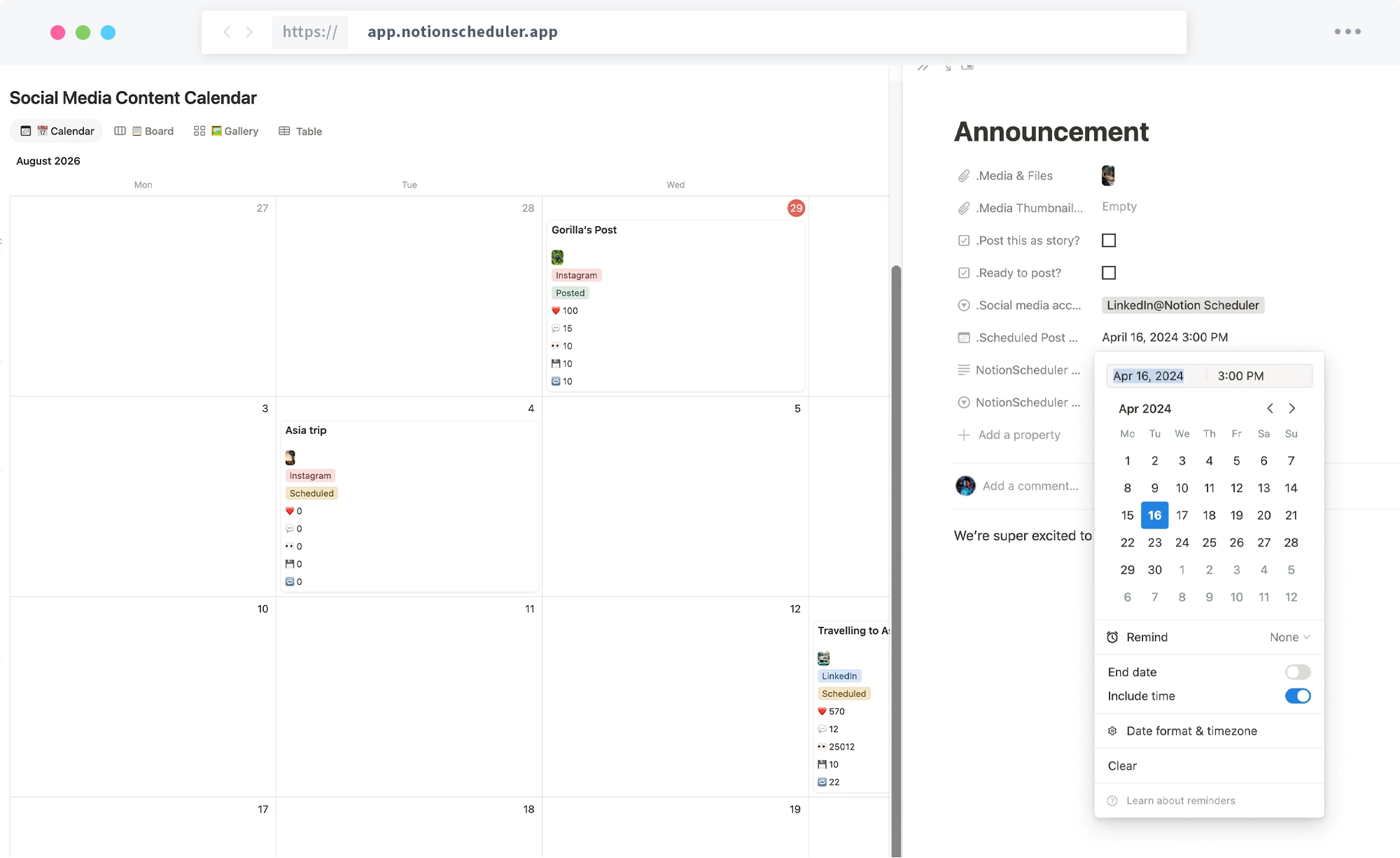Switch to the Calendar view tab
1400x858 pixels.
(x=57, y=131)
